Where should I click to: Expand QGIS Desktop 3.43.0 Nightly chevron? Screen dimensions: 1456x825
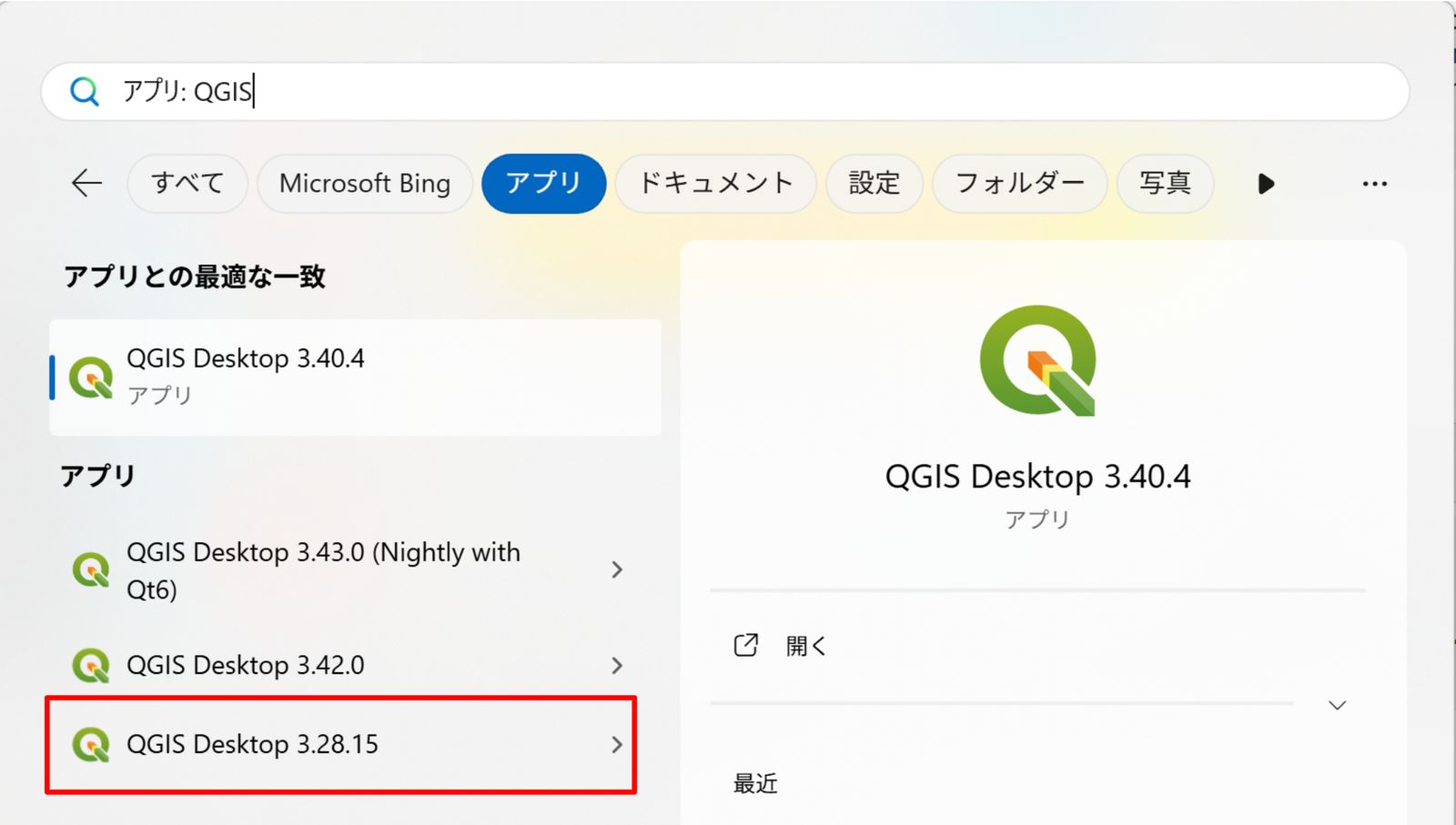(617, 569)
